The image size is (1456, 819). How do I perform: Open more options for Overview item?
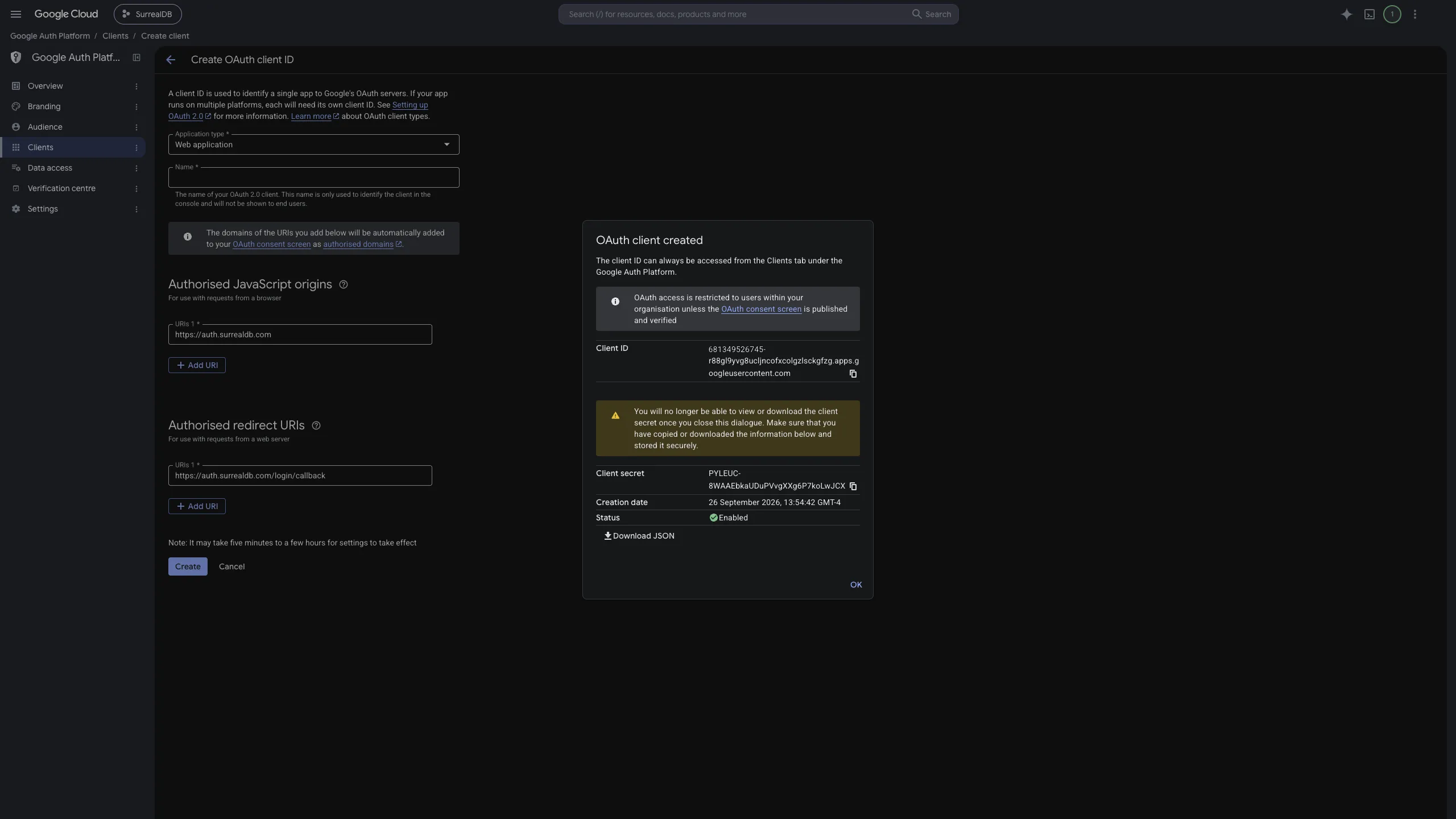pyautogui.click(x=136, y=86)
